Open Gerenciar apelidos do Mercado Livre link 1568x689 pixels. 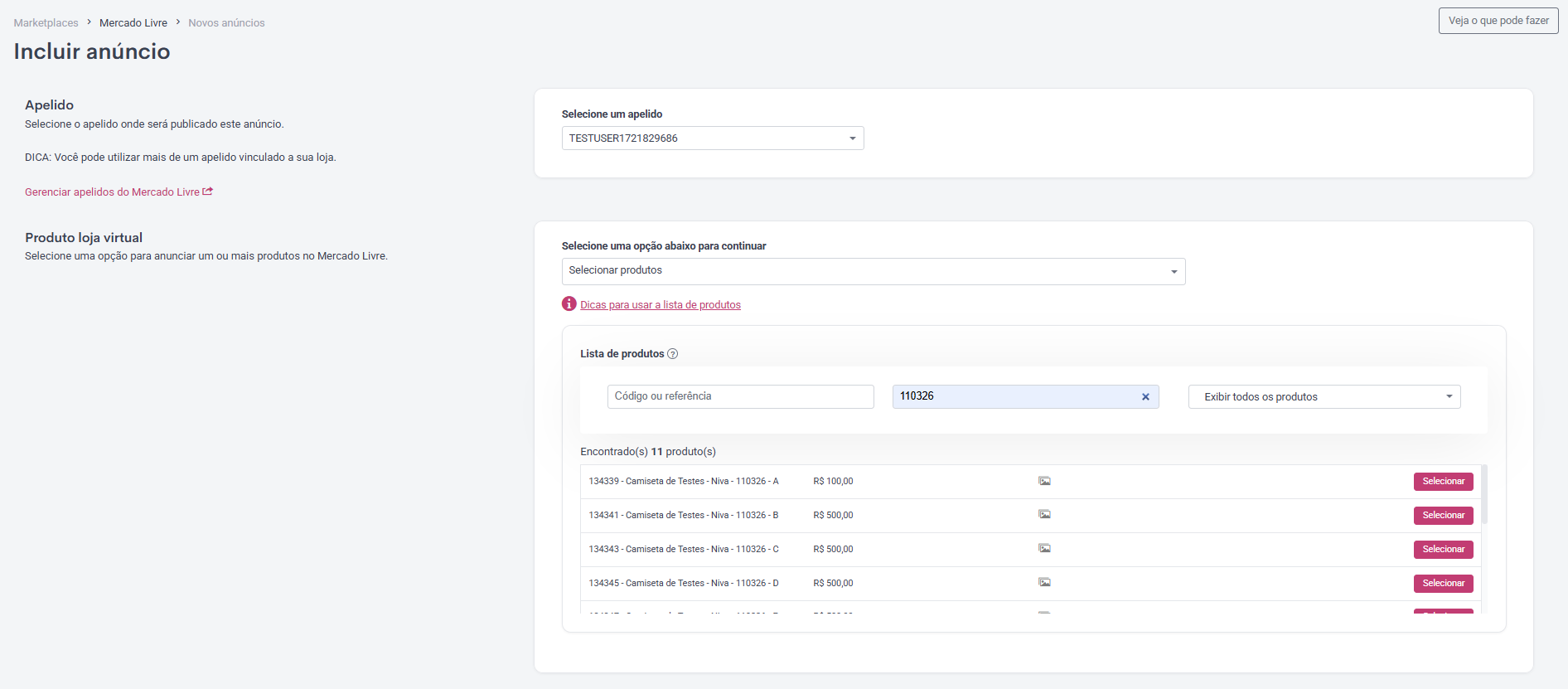pos(112,192)
